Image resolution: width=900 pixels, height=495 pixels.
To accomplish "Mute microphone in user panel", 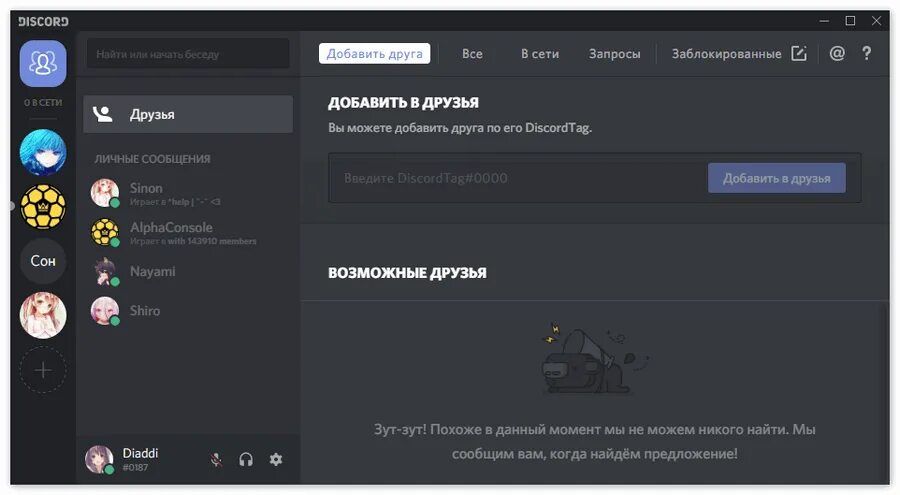I will (x=216, y=459).
